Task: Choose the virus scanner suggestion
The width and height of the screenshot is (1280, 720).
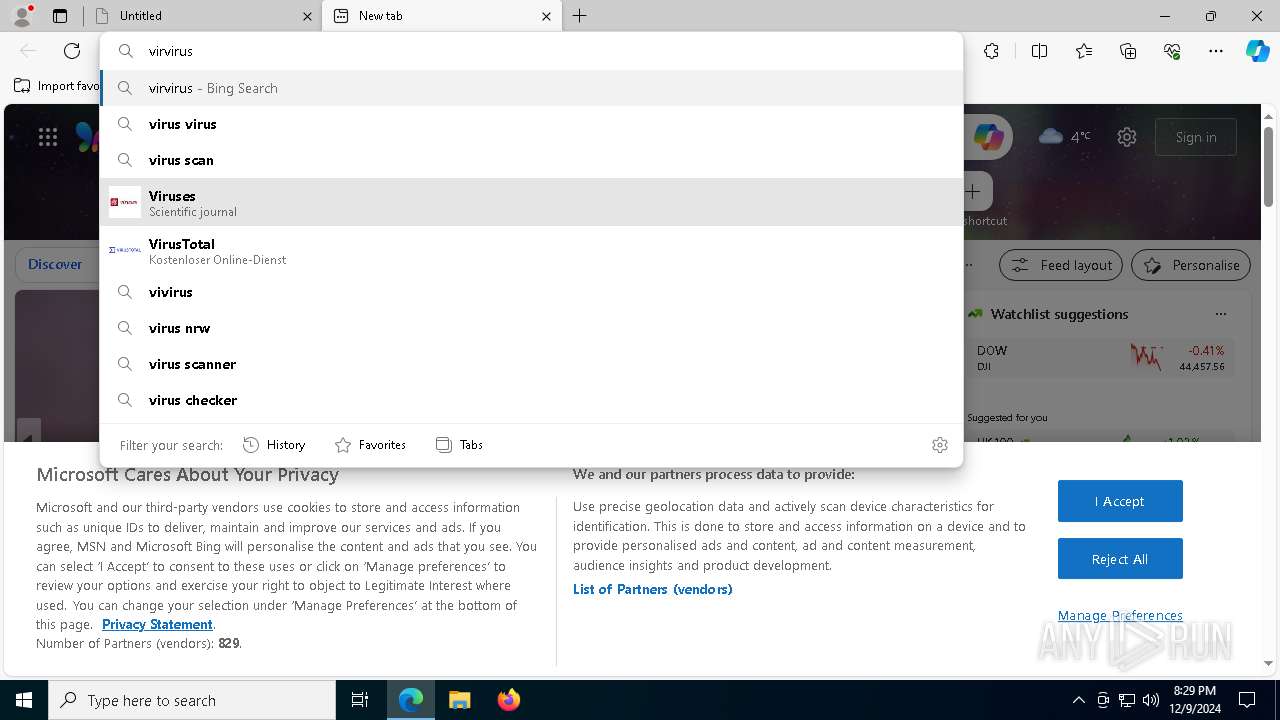Action: 531,364
